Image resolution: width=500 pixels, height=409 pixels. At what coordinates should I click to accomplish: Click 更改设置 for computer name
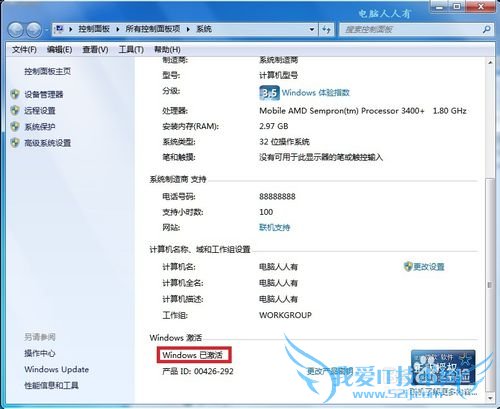[429, 267]
